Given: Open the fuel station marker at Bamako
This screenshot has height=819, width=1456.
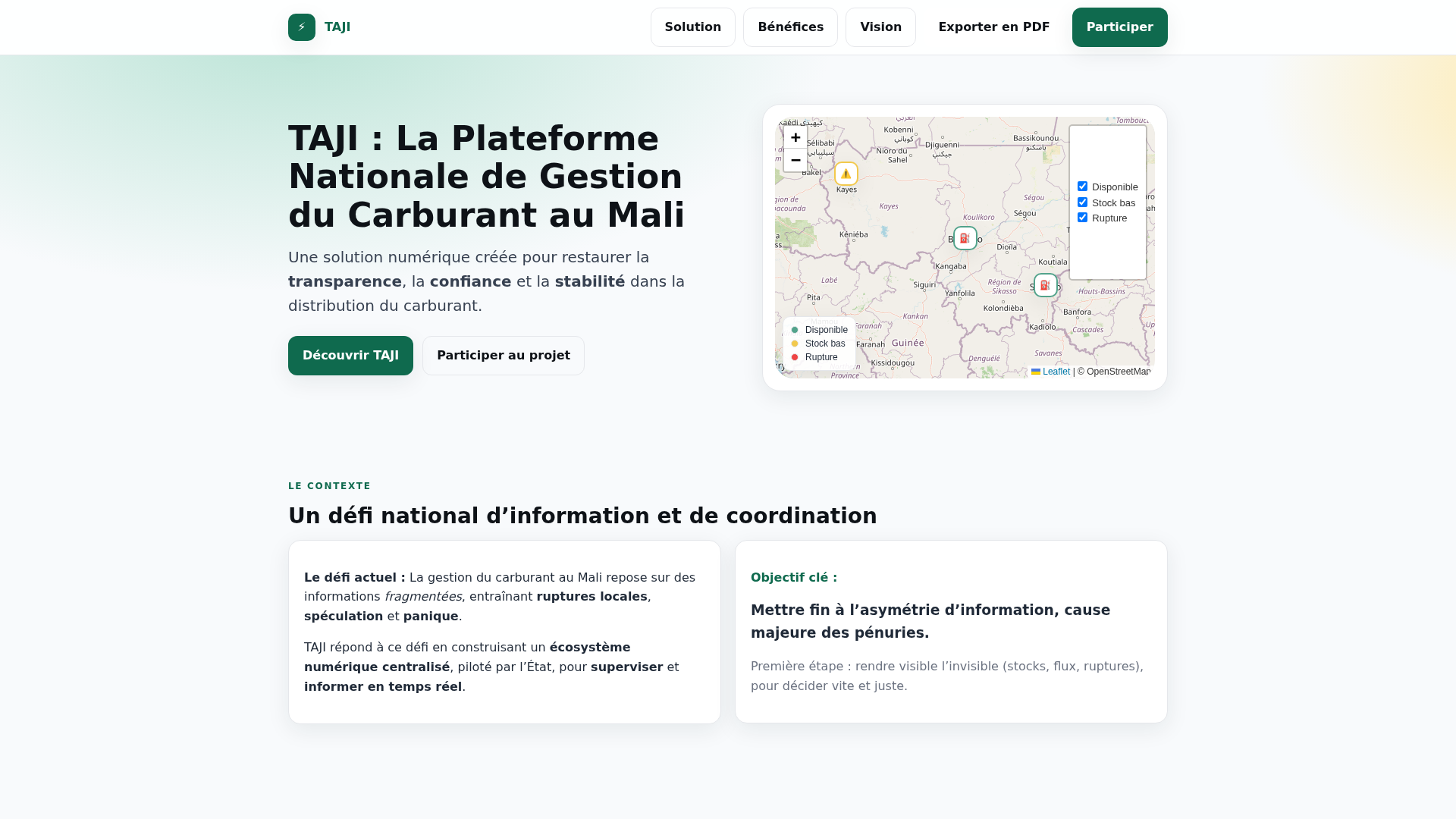Looking at the screenshot, I should pyautogui.click(x=965, y=238).
